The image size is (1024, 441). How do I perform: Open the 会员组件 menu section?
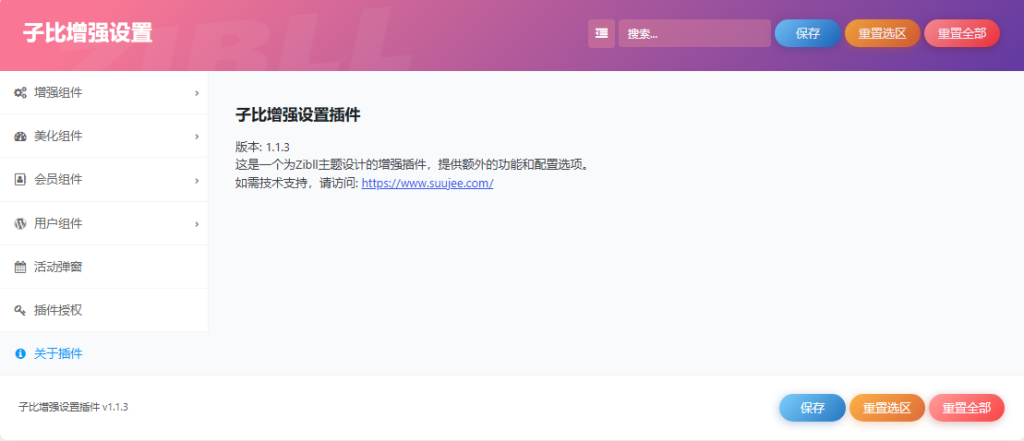coord(104,180)
